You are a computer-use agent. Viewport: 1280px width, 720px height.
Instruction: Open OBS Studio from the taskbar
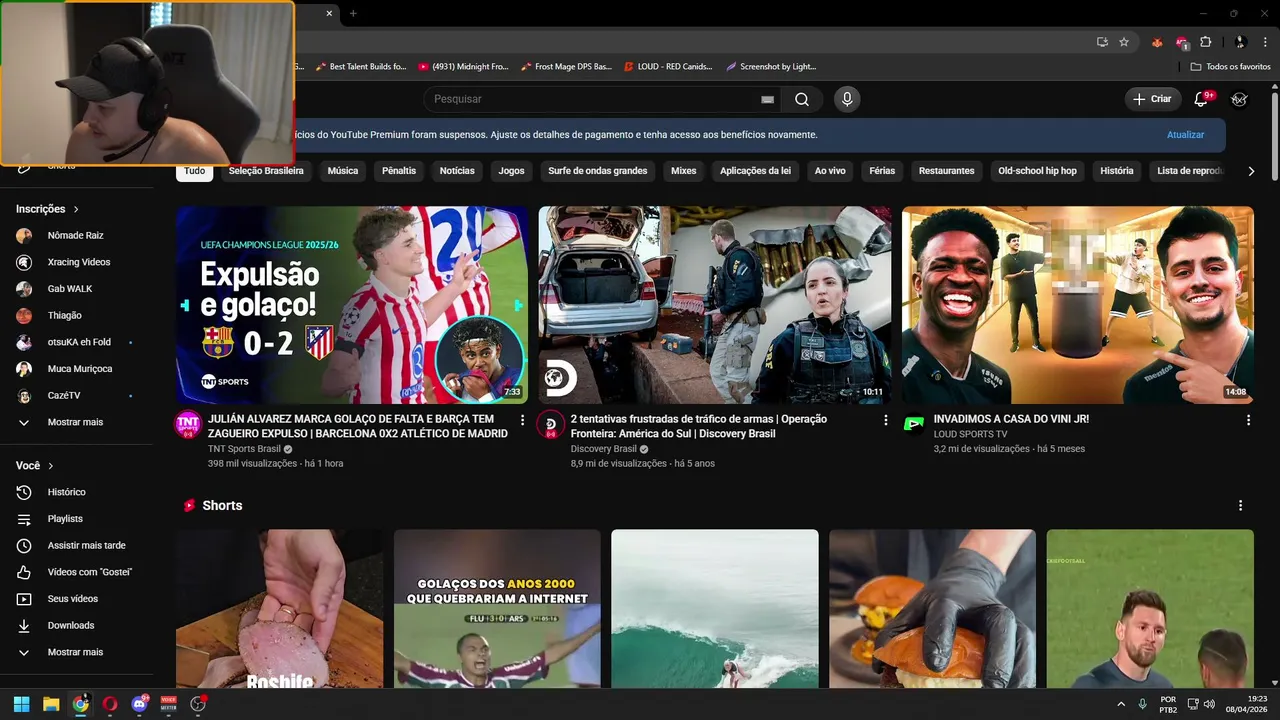click(198, 704)
